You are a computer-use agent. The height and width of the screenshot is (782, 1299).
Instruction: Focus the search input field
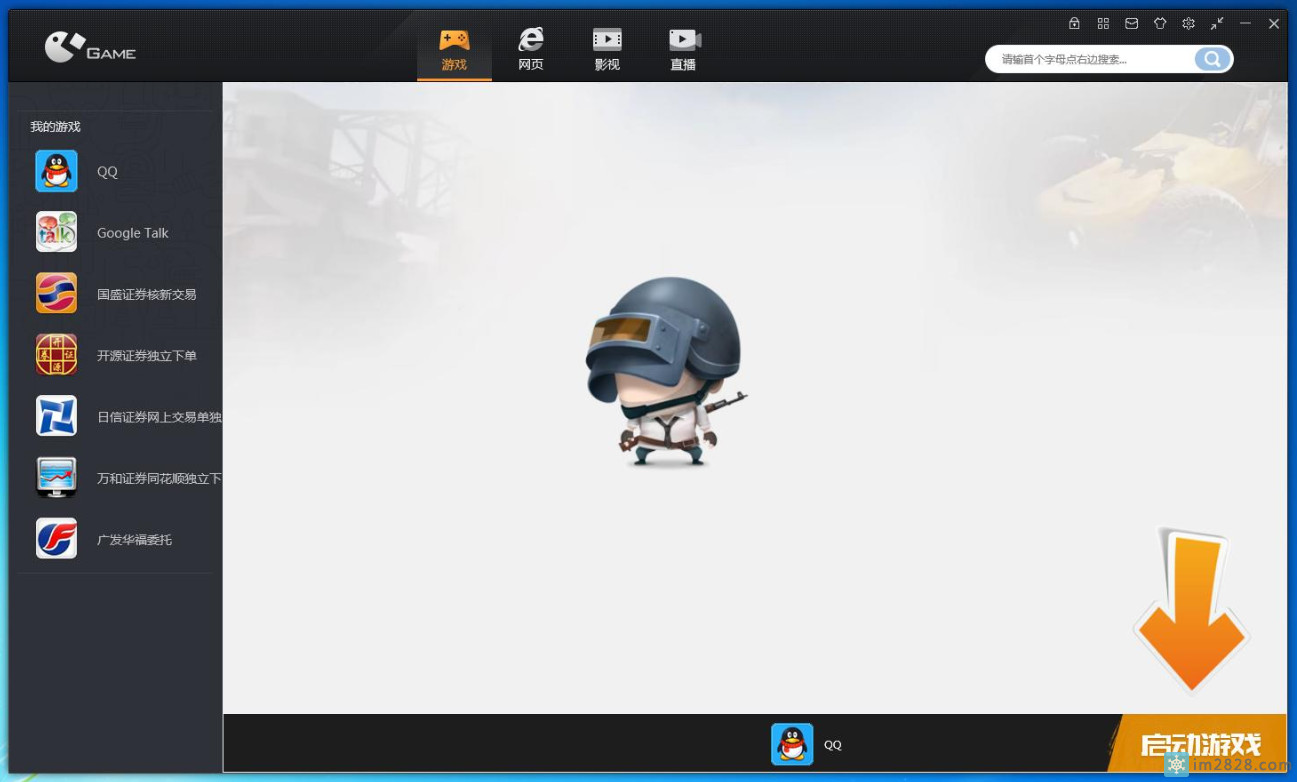[x=1090, y=59]
